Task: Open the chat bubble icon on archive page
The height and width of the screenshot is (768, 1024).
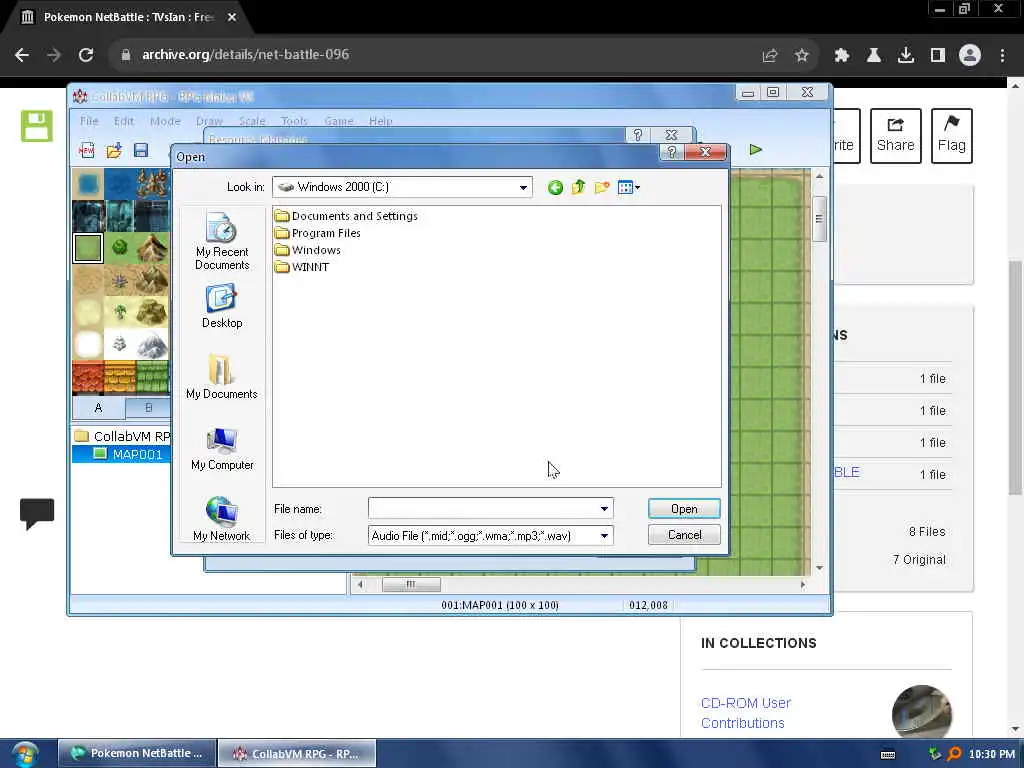Action: click(x=37, y=513)
